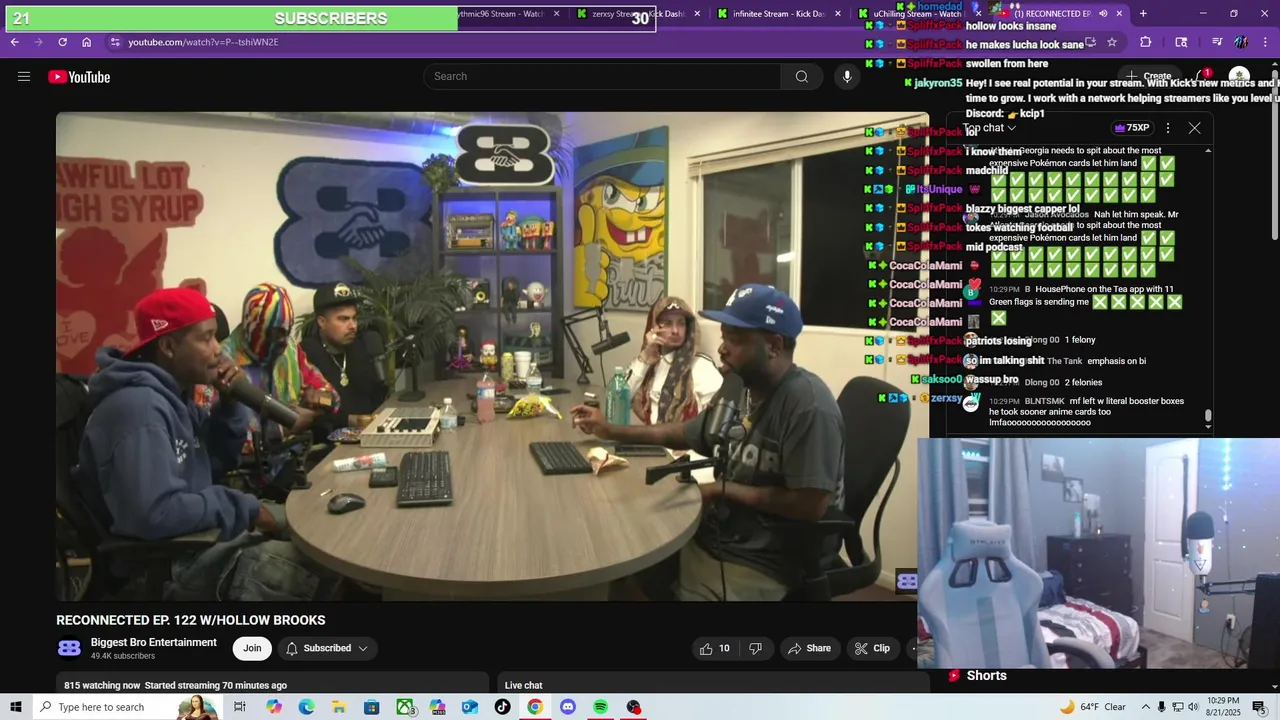Open Windows Task View
Image resolution: width=1280 pixels, height=720 pixels.
point(240,707)
